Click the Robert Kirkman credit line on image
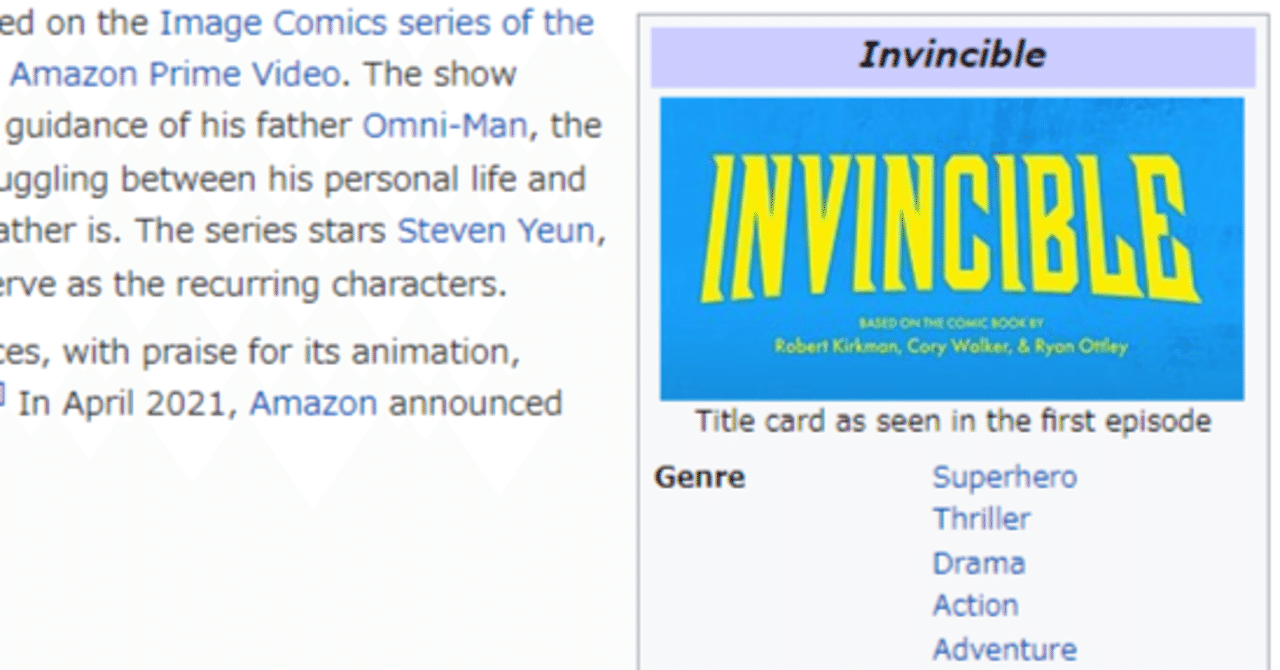The width and height of the screenshot is (1280, 670). pyautogui.click(x=950, y=347)
